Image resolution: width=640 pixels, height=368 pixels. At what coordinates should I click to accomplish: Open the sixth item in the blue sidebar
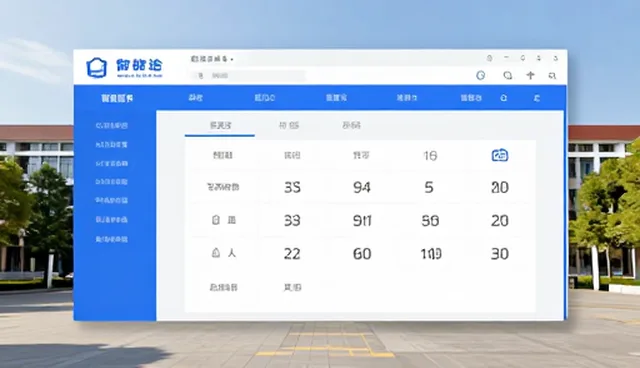click(111, 220)
